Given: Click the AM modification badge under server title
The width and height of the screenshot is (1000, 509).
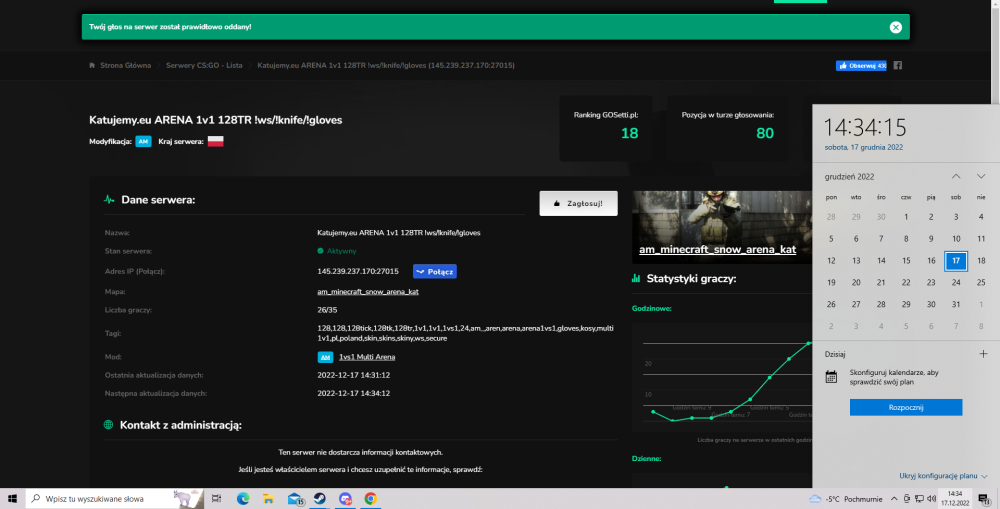Looking at the screenshot, I should (x=143, y=142).
